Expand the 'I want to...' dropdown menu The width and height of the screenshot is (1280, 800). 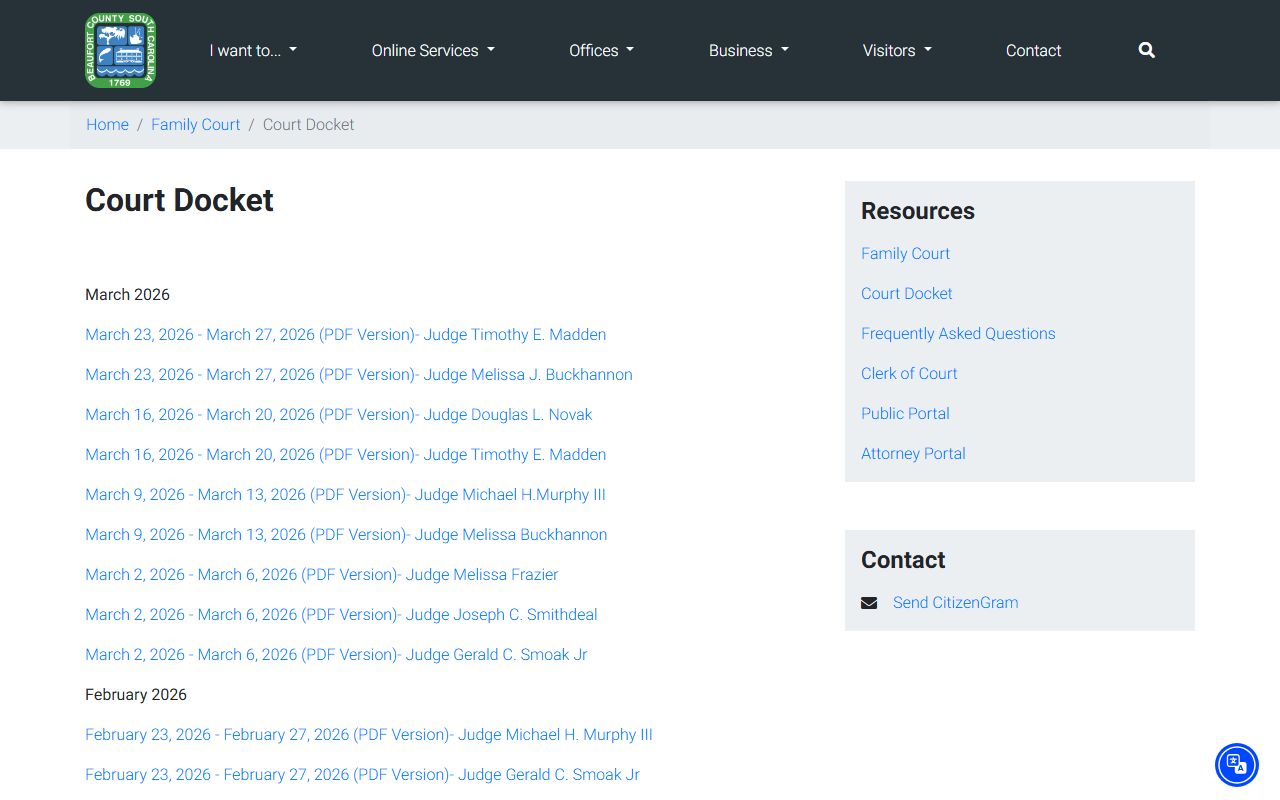point(253,50)
